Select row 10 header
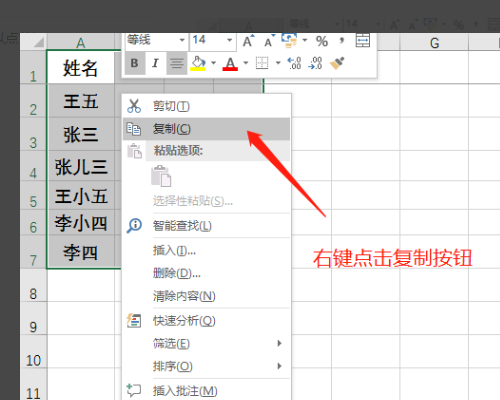Image resolution: width=500 pixels, height=400 pixels. coord(33,351)
